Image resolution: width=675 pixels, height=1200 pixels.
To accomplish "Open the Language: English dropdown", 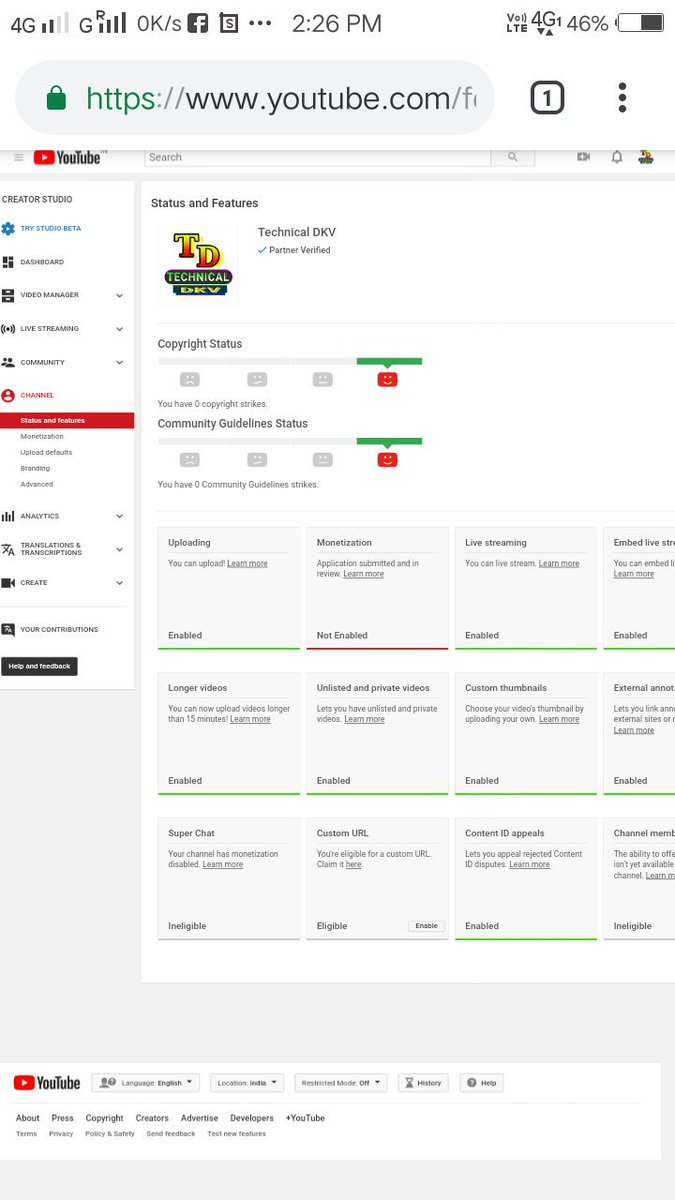I will point(146,1083).
